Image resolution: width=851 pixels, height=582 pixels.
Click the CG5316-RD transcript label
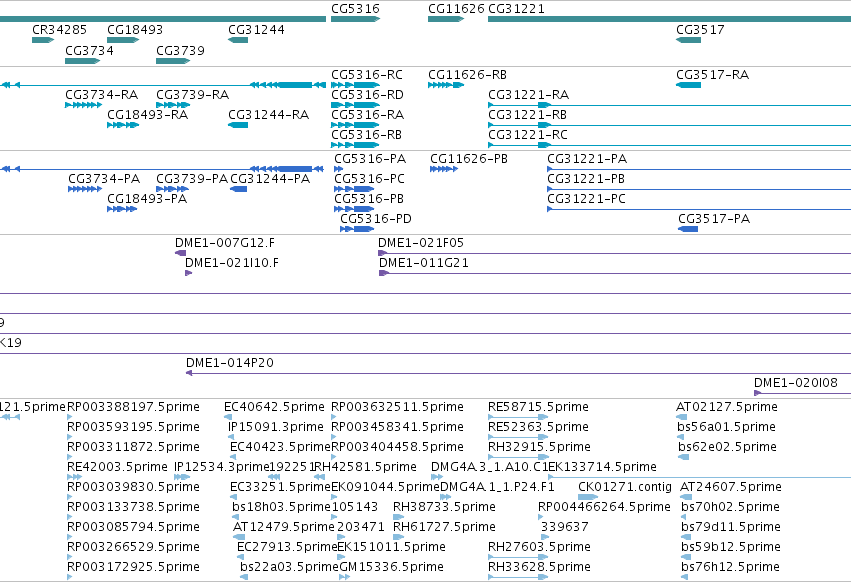pos(367,95)
